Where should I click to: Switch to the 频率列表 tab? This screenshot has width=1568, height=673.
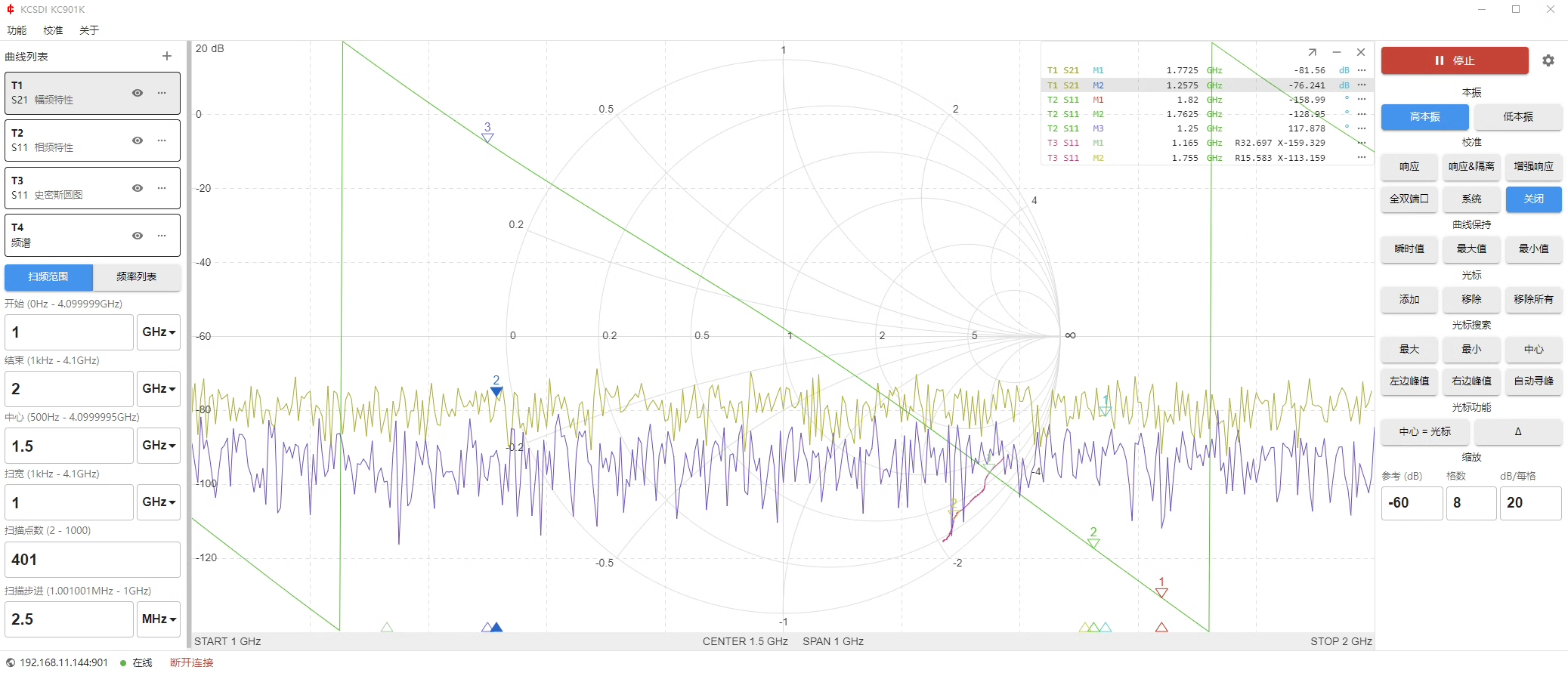(x=137, y=277)
